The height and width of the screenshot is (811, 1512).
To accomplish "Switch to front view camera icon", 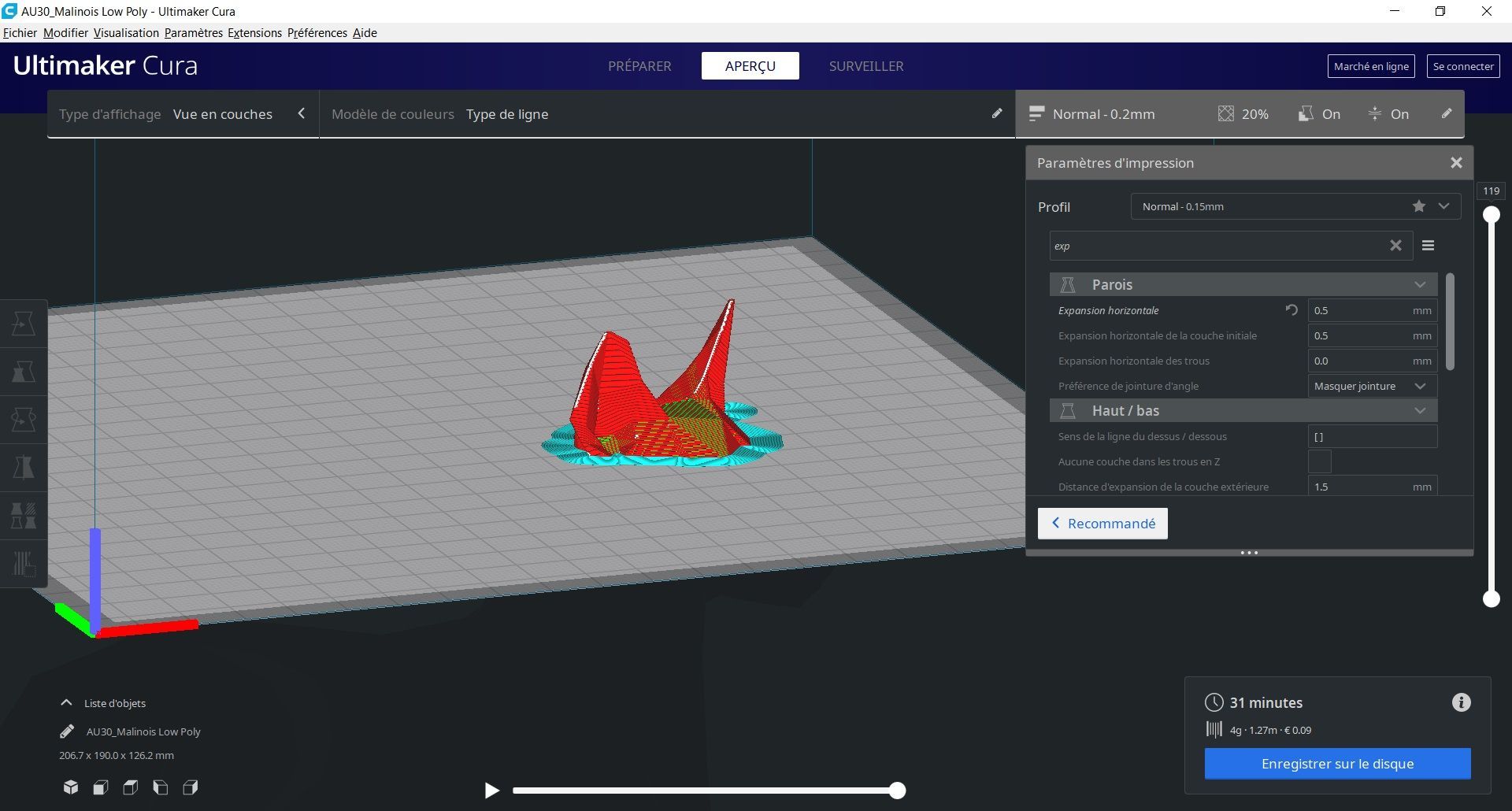I will 101,787.
